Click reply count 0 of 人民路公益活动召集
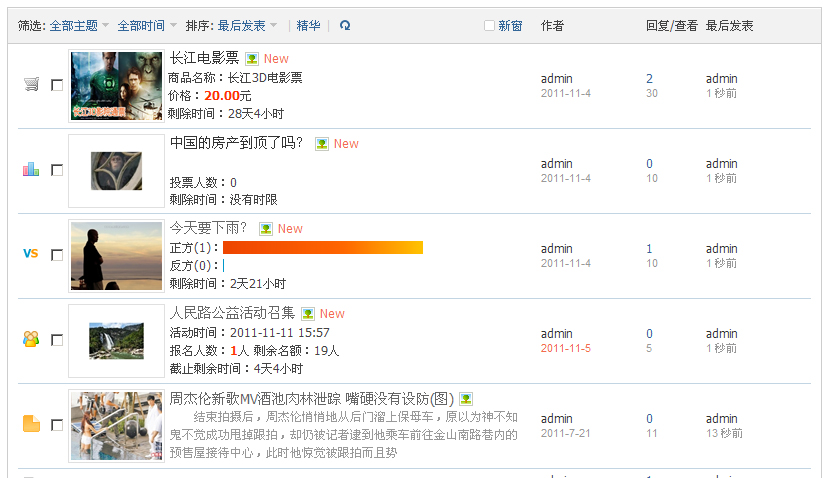The height and width of the screenshot is (478, 832). point(649,334)
